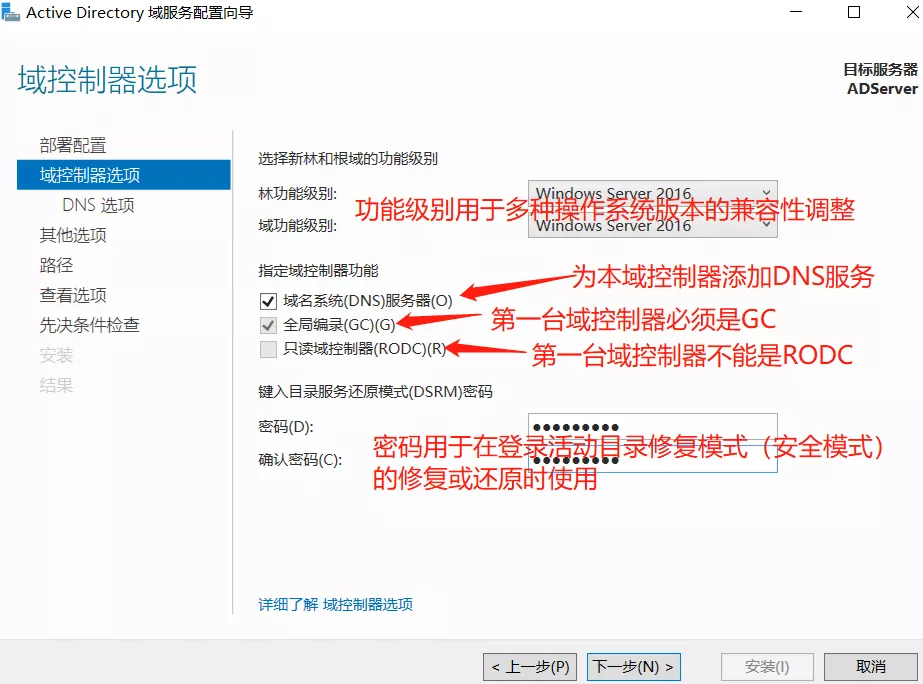Open the 路径 step in the sidebar
The height and width of the screenshot is (684, 923).
[x=56, y=265]
